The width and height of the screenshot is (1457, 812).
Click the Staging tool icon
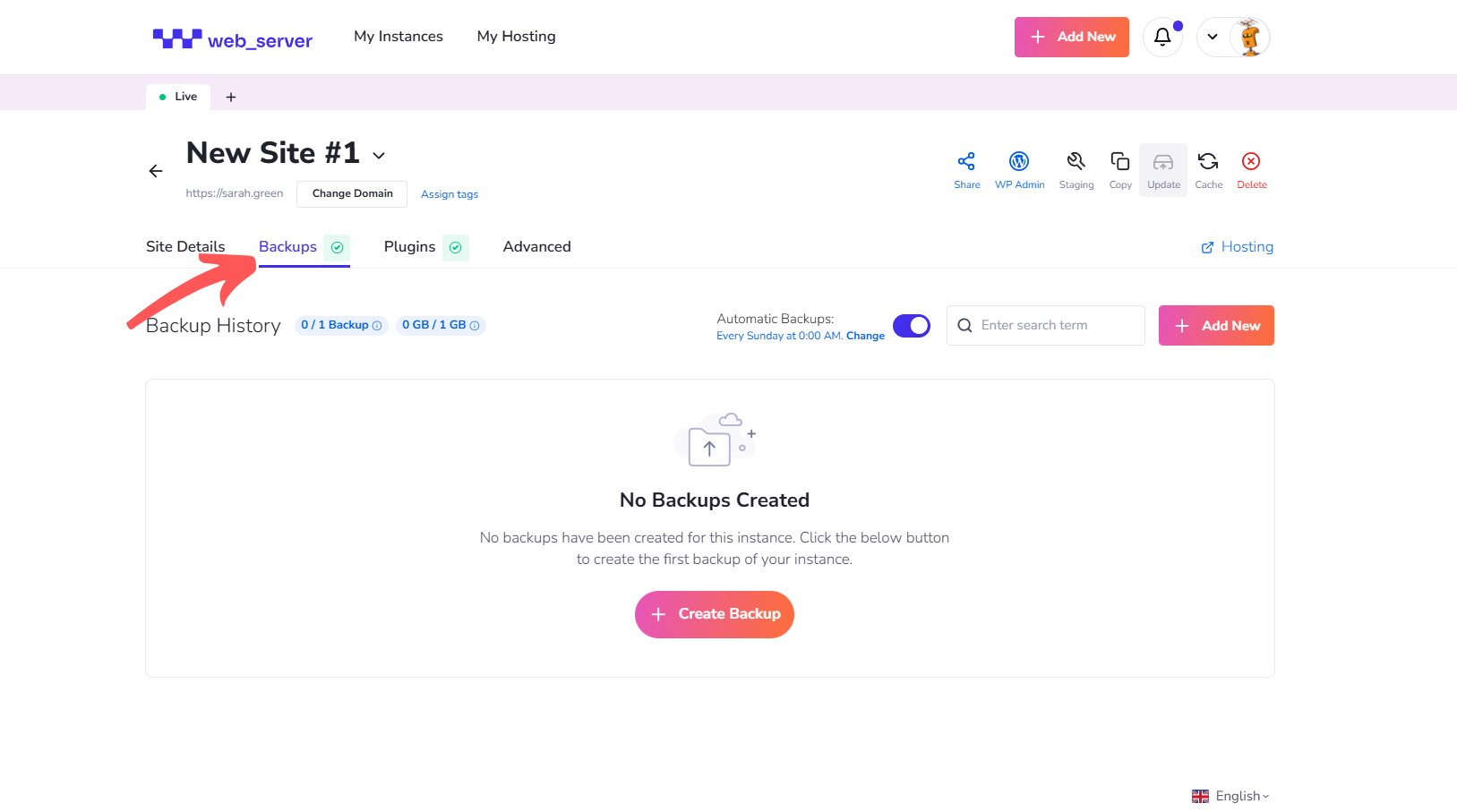tap(1076, 162)
